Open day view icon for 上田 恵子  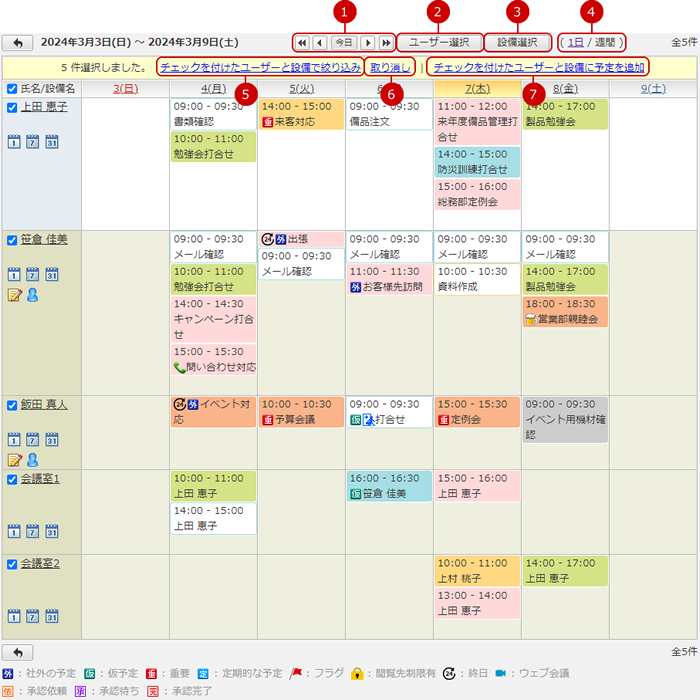[13, 142]
